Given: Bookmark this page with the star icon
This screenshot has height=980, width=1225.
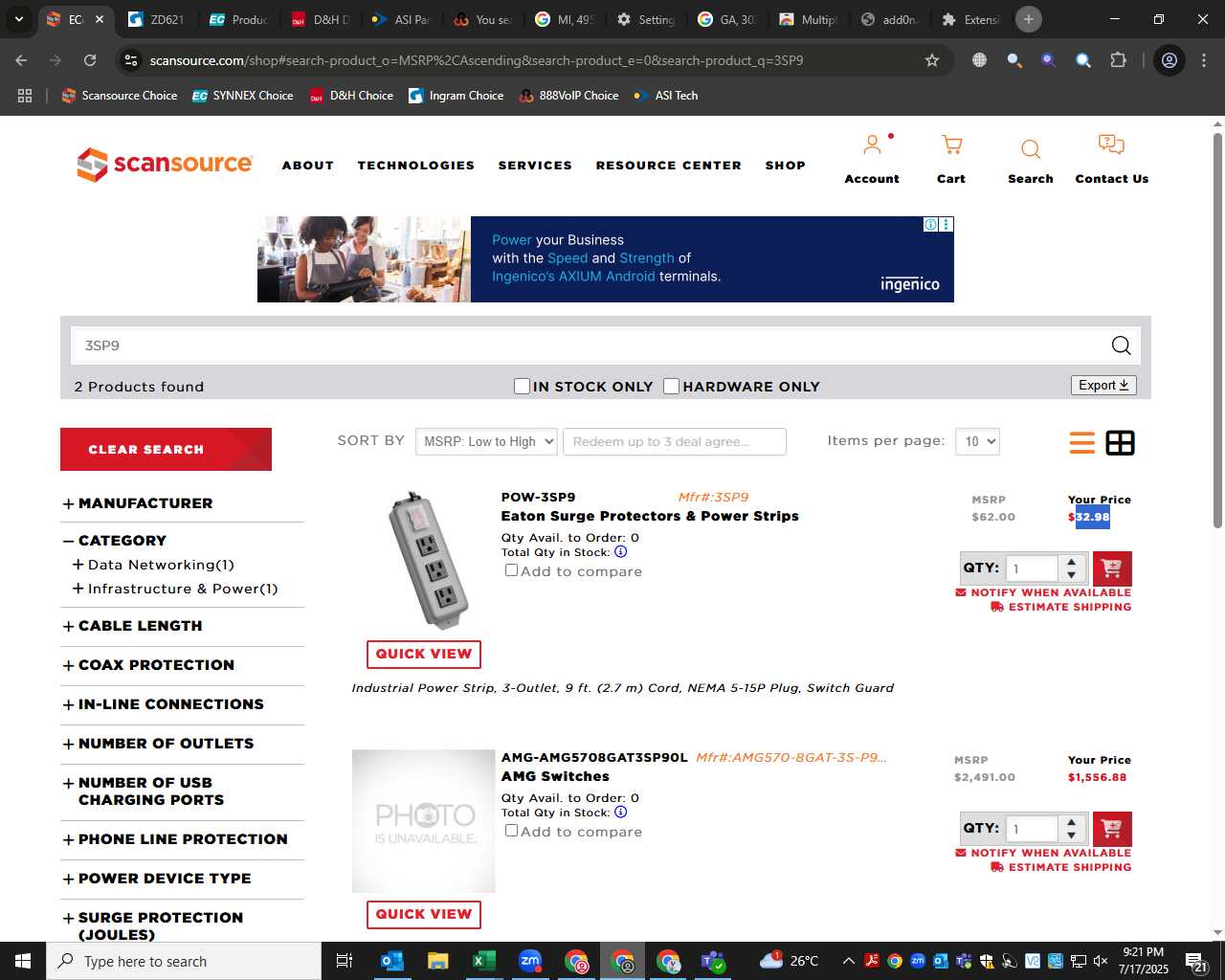Looking at the screenshot, I should pos(931,60).
